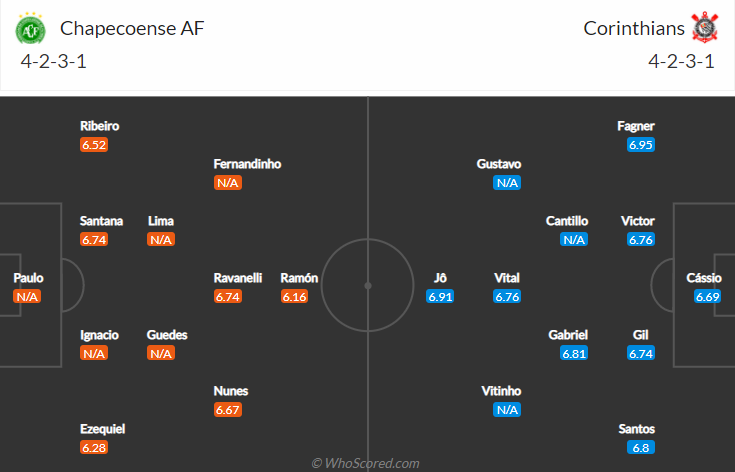Image resolution: width=735 pixels, height=472 pixels.
Task: Click player name Ravanelli
Action: coord(238,278)
